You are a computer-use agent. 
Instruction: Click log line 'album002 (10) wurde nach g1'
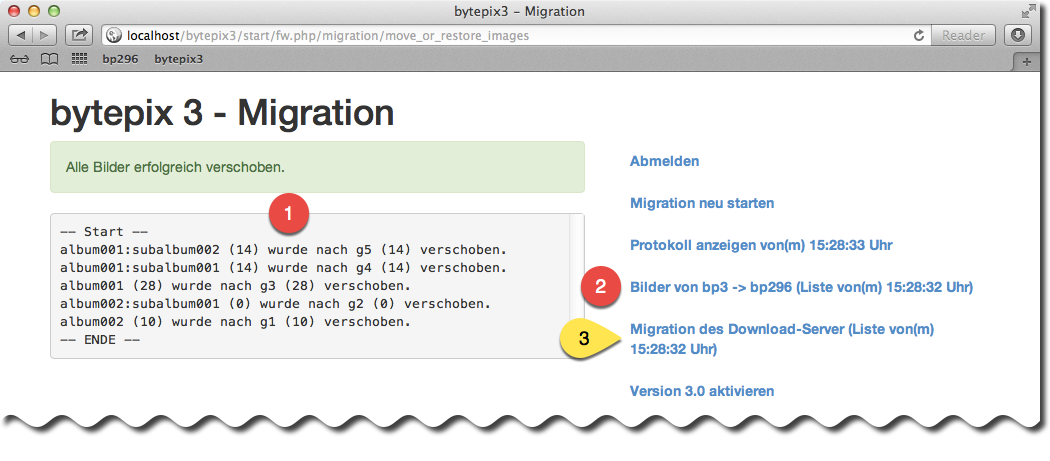(x=235, y=322)
